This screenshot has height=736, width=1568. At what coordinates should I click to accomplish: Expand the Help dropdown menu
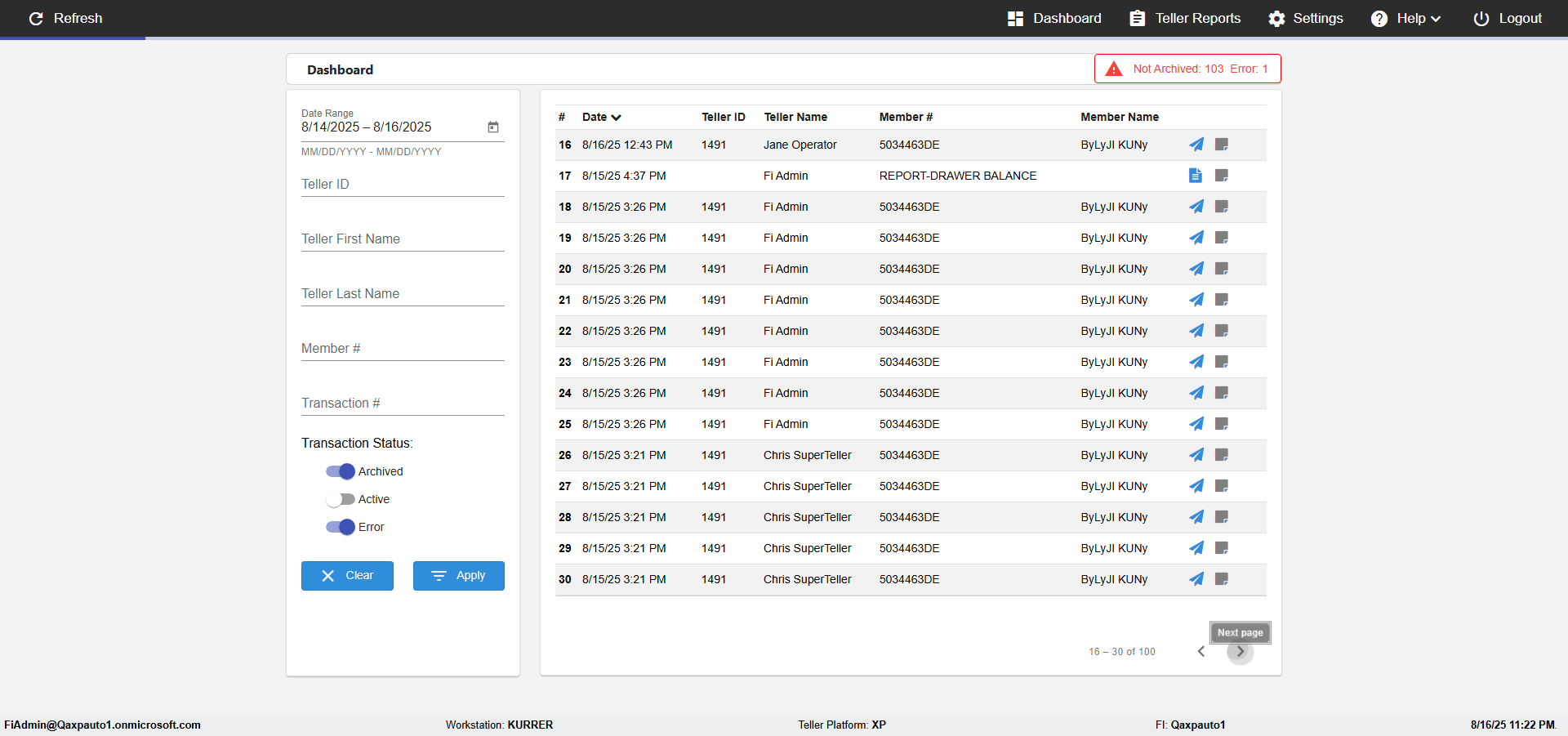pos(1405,18)
